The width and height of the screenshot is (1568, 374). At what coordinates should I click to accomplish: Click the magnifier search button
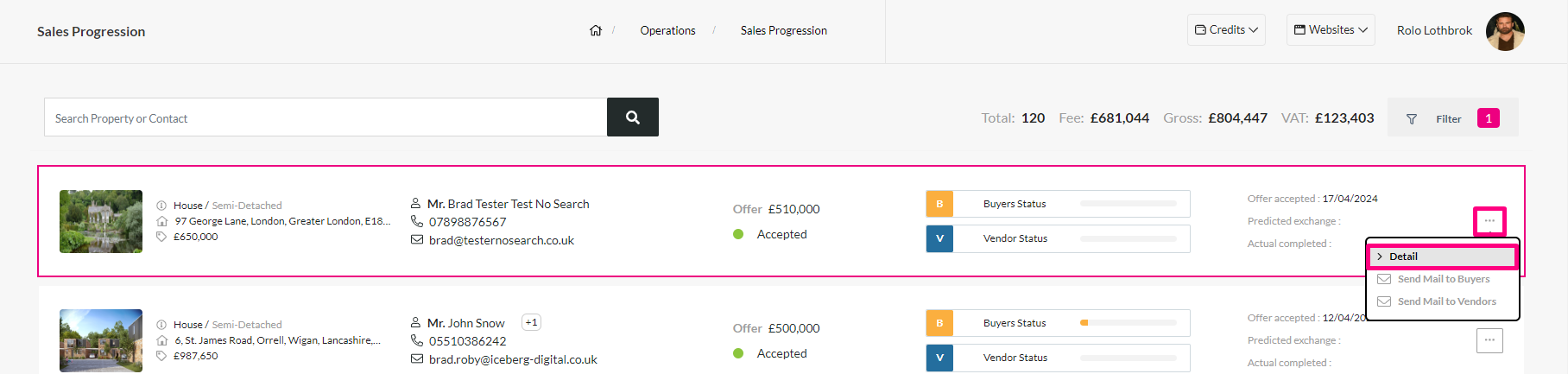pos(633,117)
